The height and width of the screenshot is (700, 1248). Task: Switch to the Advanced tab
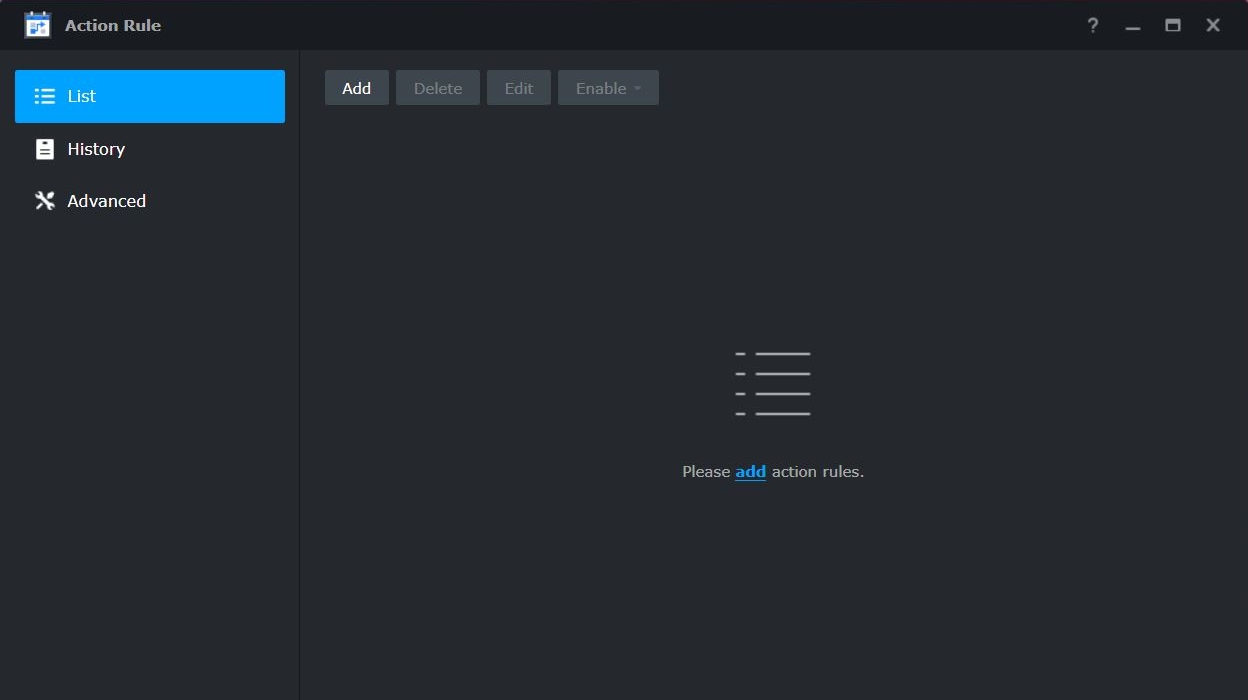(x=150, y=201)
